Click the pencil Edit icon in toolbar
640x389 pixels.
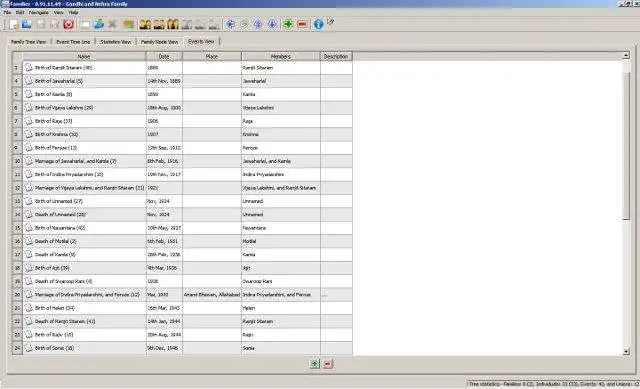pyautogui.click(x=99, y=24)
